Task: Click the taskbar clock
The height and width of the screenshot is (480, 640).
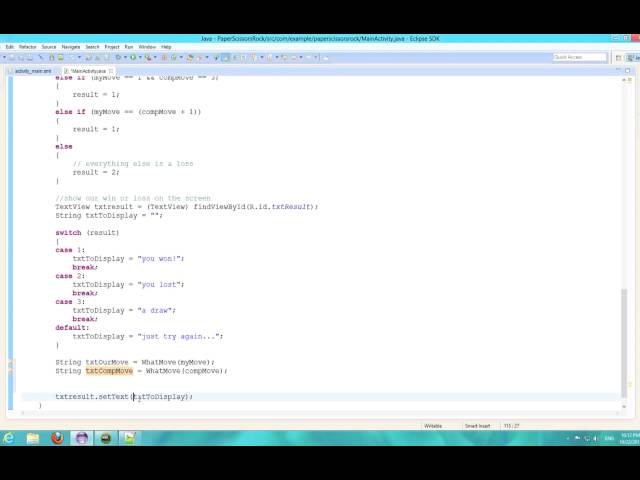Action: click(x=629, y=438)
